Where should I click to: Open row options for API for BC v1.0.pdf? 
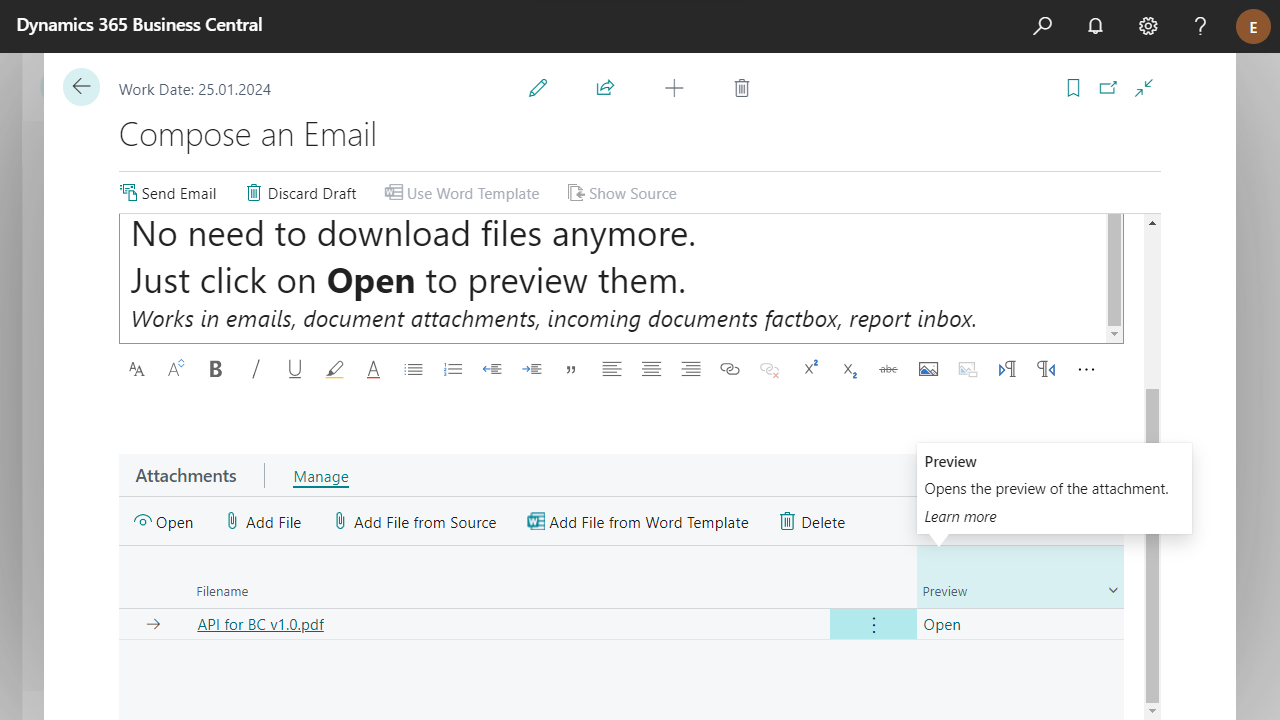click(x=873, y=625)
